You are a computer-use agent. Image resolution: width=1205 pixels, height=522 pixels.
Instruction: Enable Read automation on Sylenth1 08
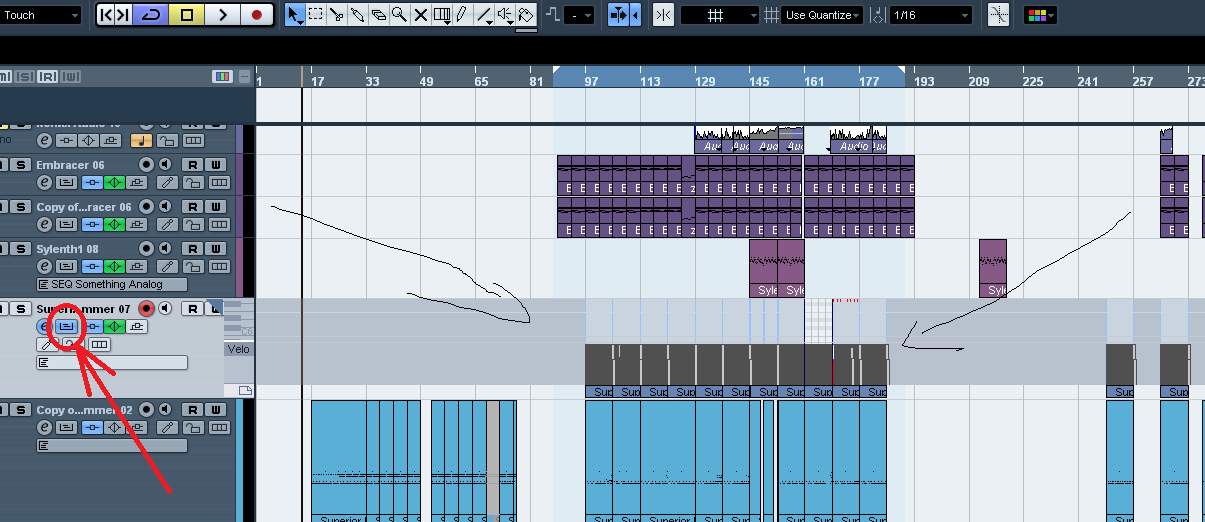(x=193, y=249)
